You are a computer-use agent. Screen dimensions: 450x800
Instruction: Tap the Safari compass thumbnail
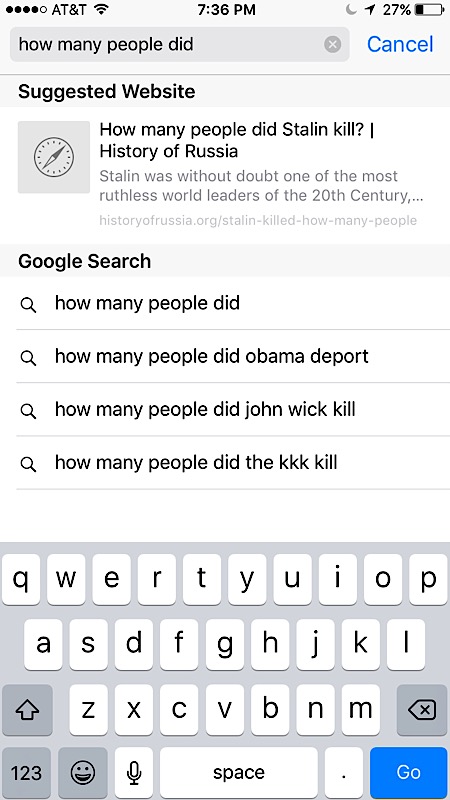54,157
